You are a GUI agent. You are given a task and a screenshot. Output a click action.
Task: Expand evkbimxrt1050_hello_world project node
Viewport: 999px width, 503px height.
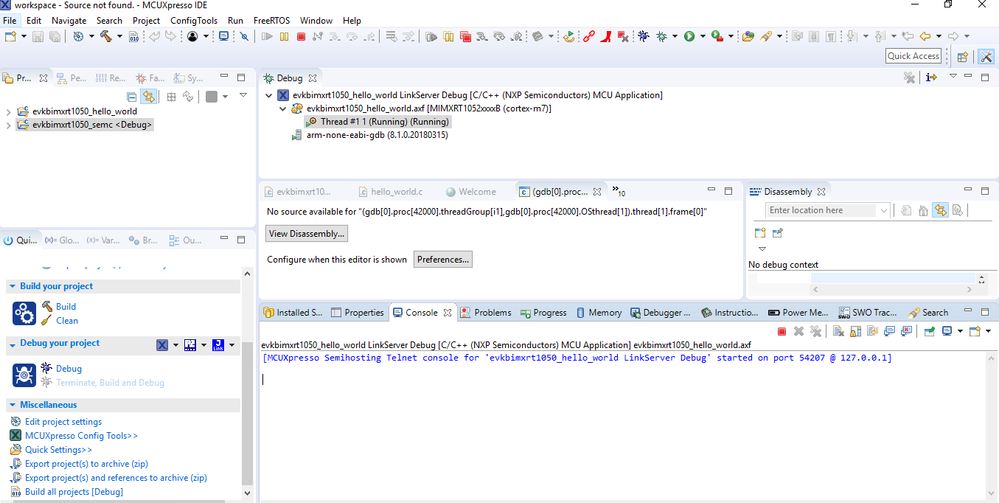point(8,112)
